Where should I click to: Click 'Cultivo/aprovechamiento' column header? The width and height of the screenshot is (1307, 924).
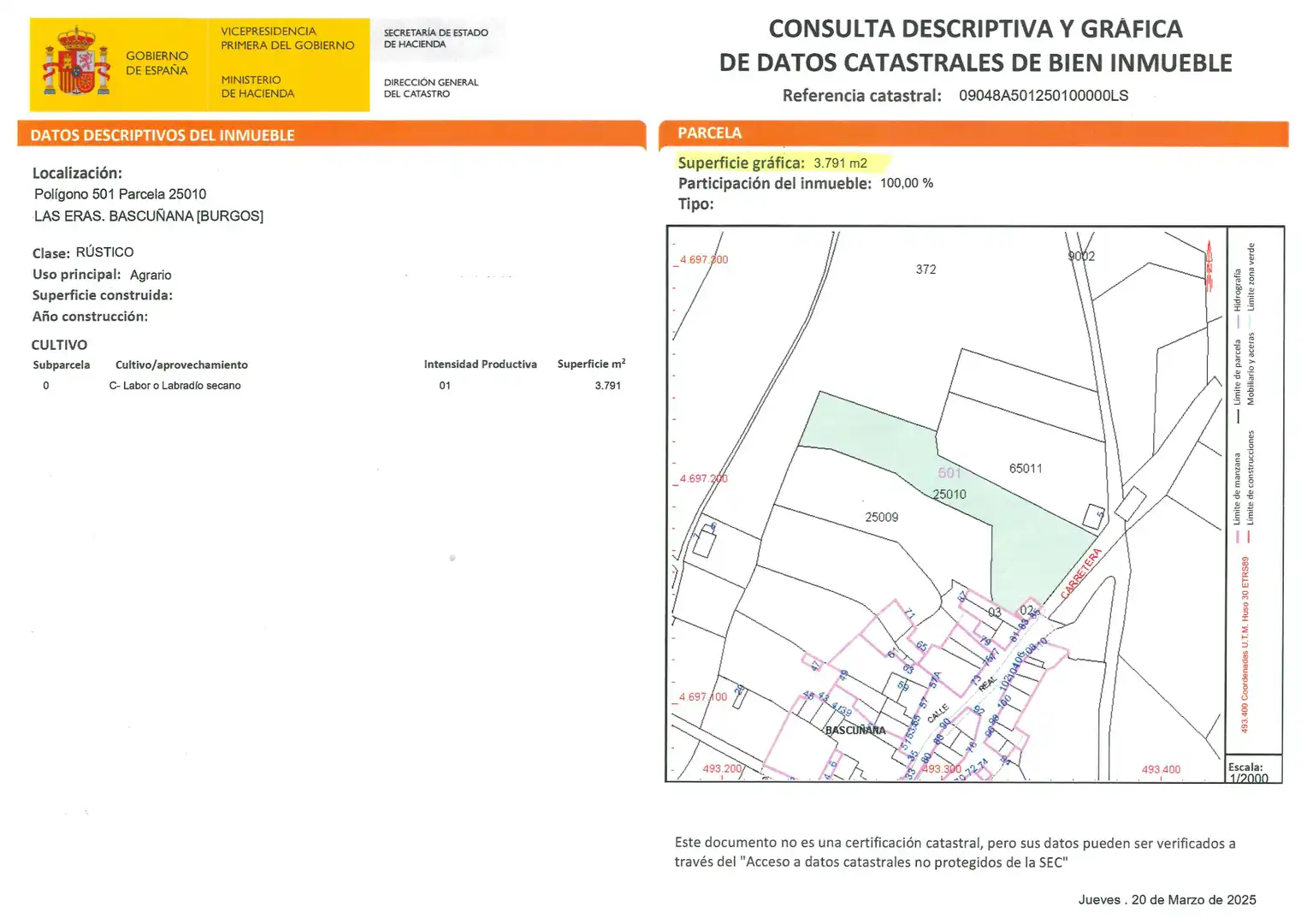(x=181, y=364)
